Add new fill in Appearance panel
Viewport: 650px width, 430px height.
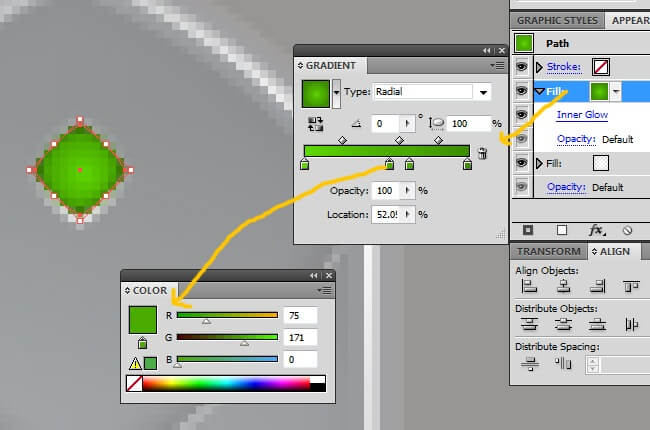coord(562,230)
